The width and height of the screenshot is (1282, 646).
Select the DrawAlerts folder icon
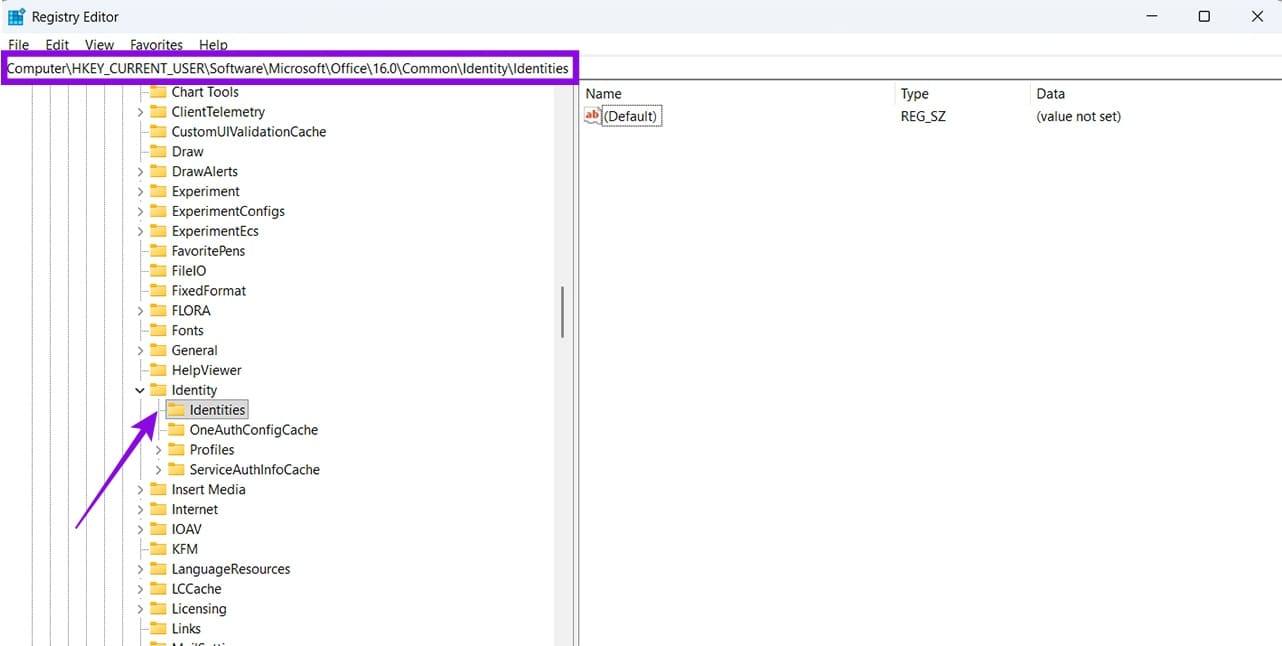coord(158,171)
